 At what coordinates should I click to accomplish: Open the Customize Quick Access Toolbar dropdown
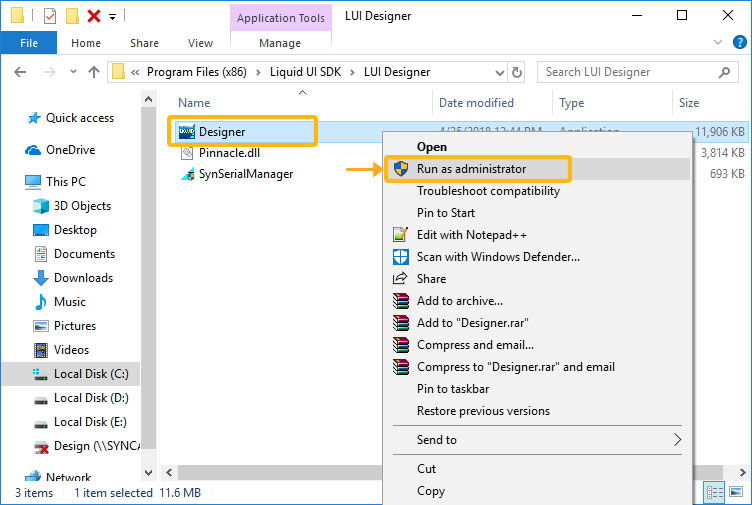[112, 17]
